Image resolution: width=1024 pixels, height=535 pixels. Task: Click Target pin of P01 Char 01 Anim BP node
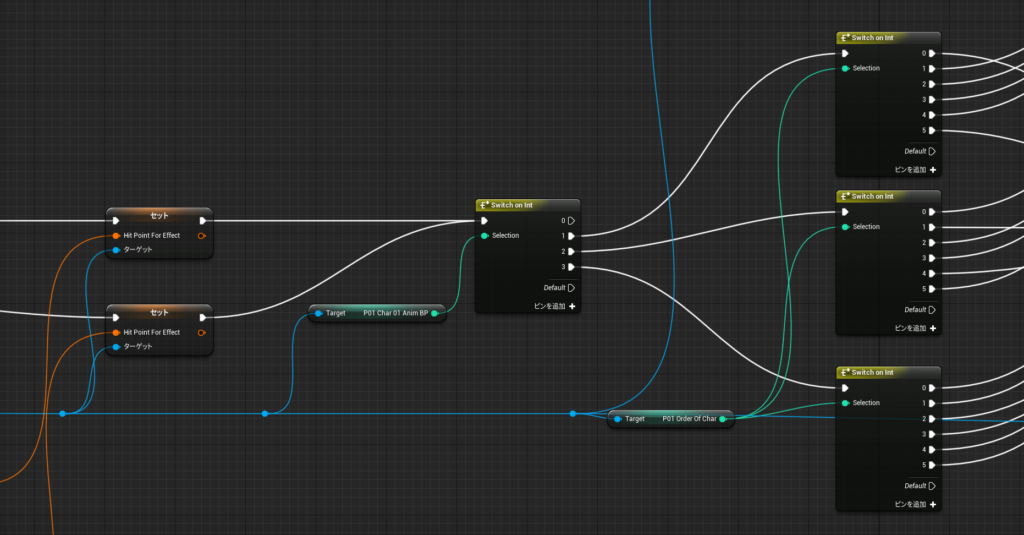pyautogui.click(x=319, y=314)
